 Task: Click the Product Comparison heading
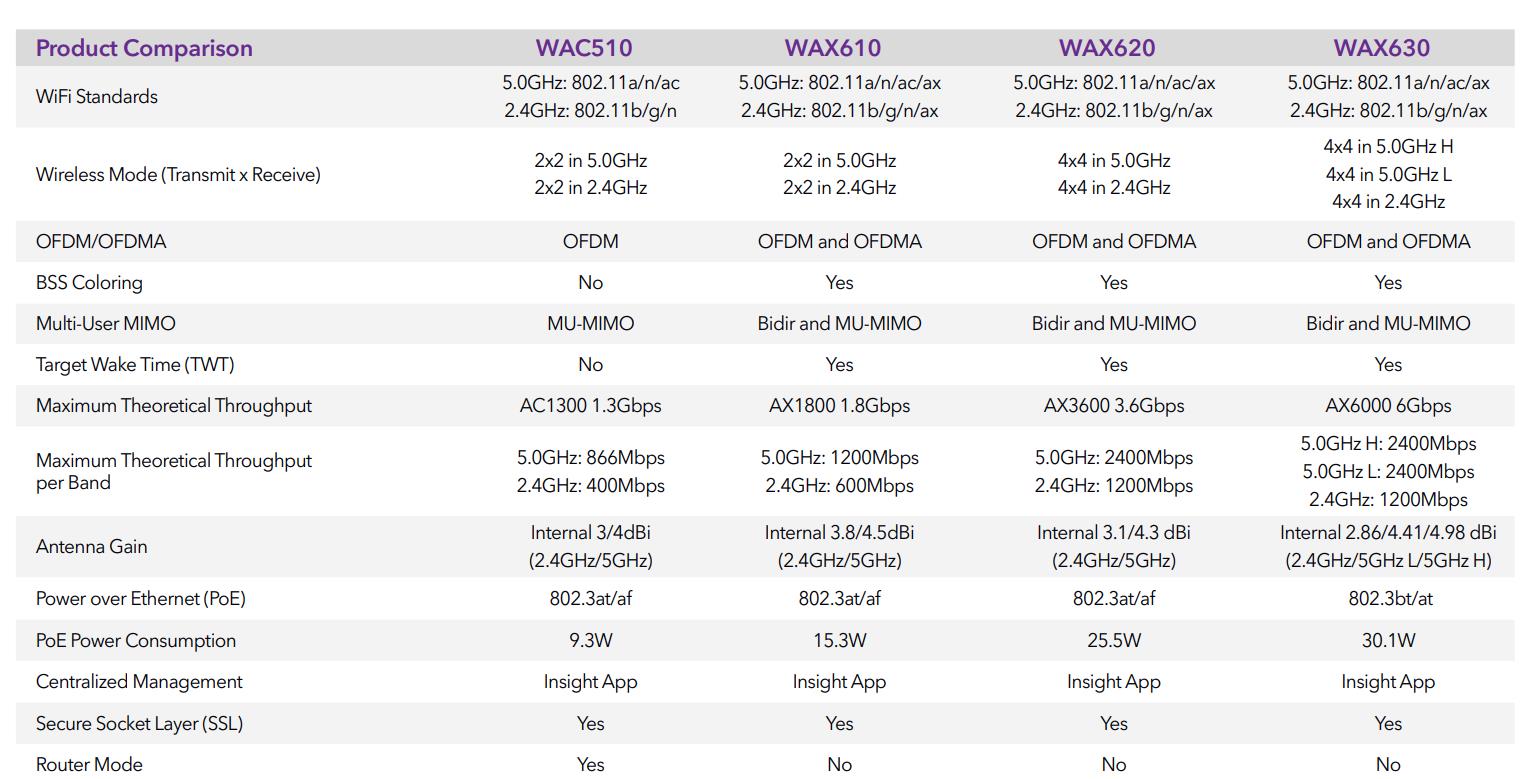tap(144, 48)
